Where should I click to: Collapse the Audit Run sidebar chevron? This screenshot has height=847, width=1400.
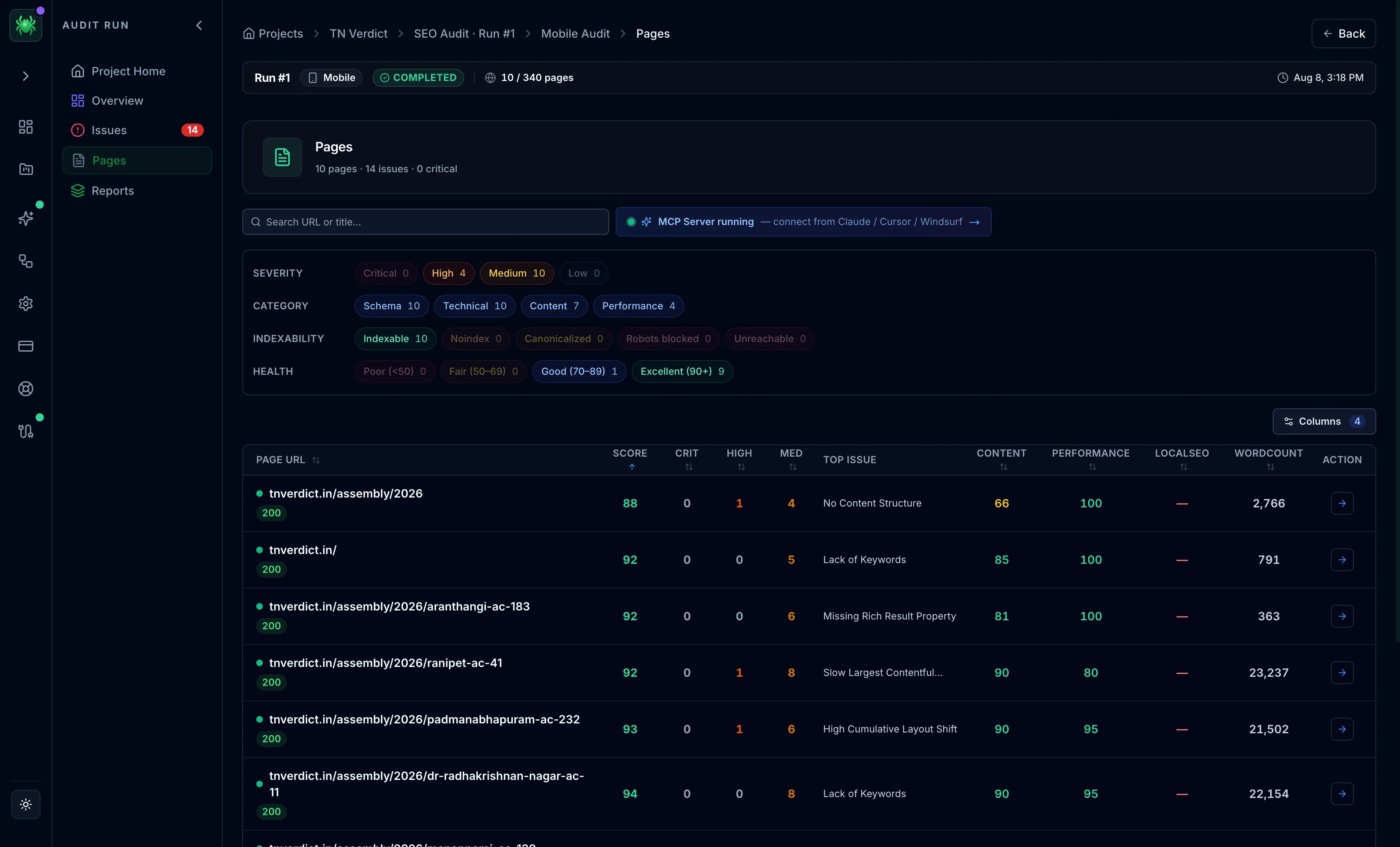tap(199, 25)
